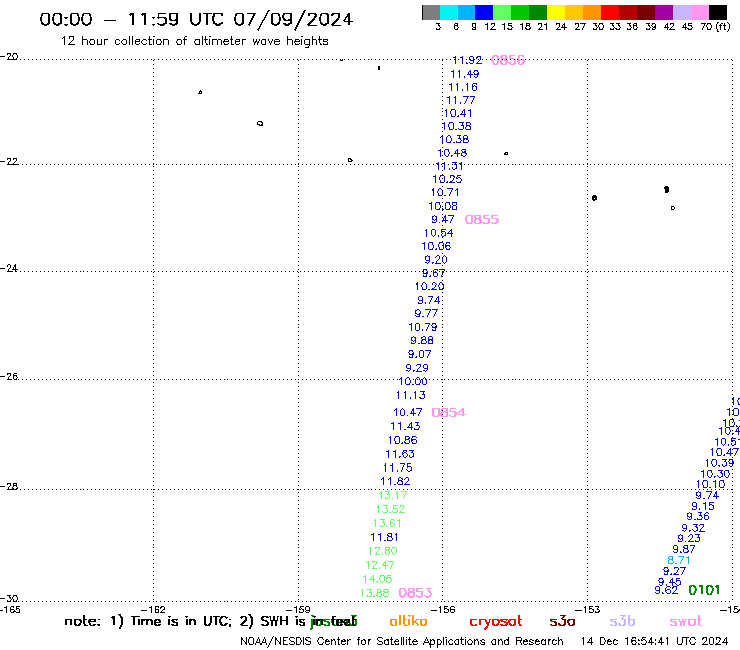
Task: Click the green wave height value 13.17
Action: [393, 495]
